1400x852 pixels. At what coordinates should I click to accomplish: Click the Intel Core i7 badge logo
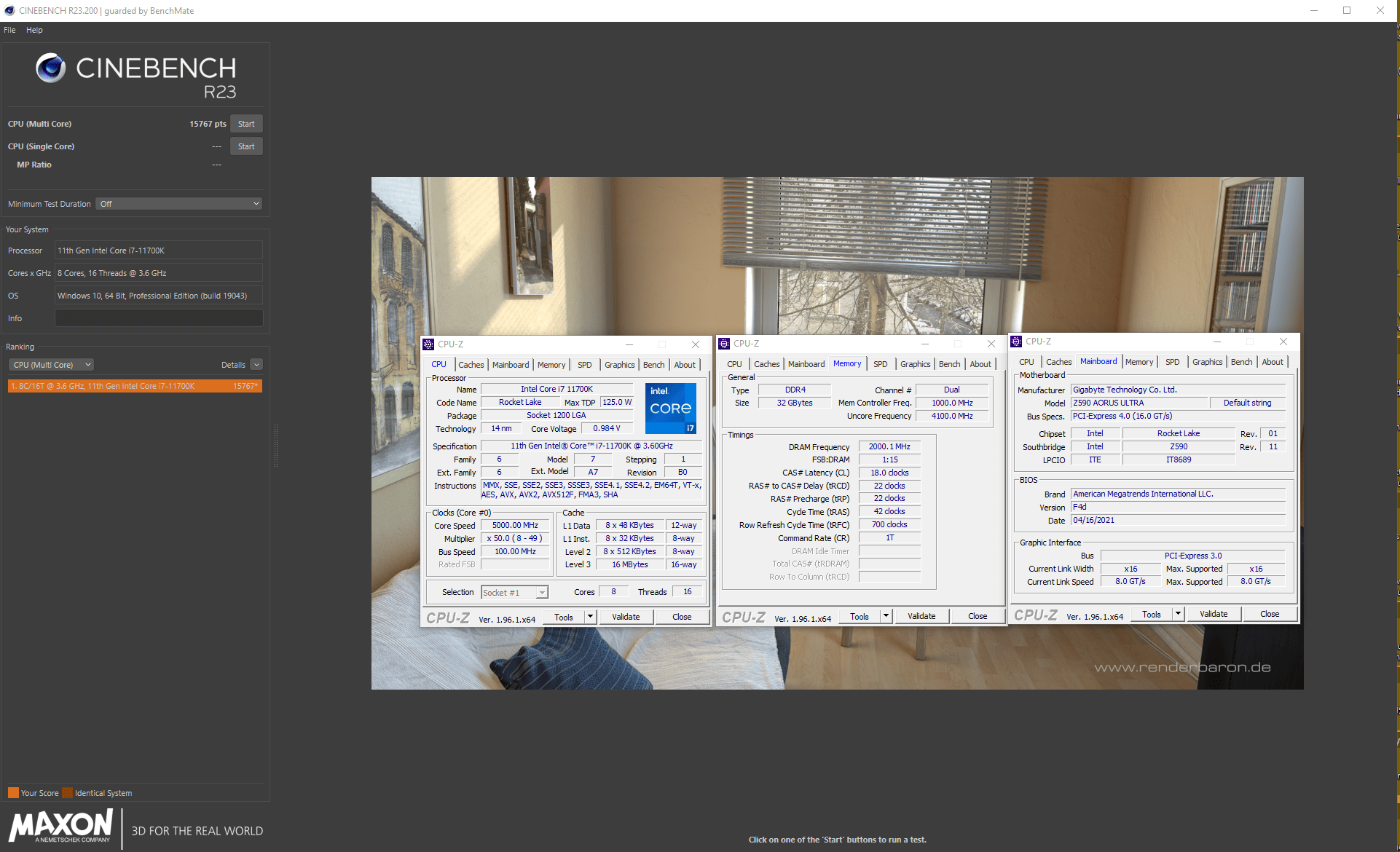click(x=671, y=409)
